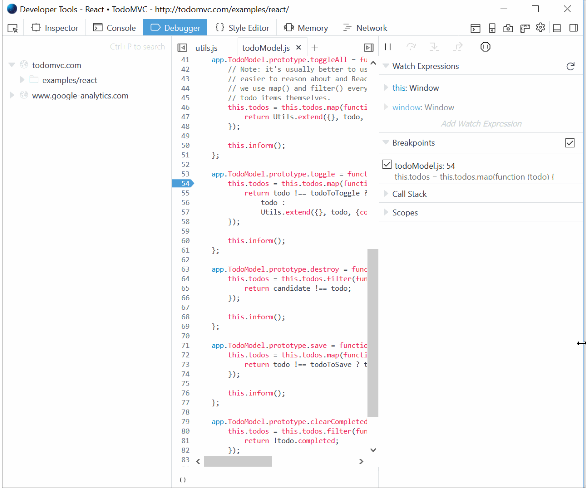Toggle the breakpoint marker on line 54
586x489 pixels.
pyautogui.click(x=183, y=183)
